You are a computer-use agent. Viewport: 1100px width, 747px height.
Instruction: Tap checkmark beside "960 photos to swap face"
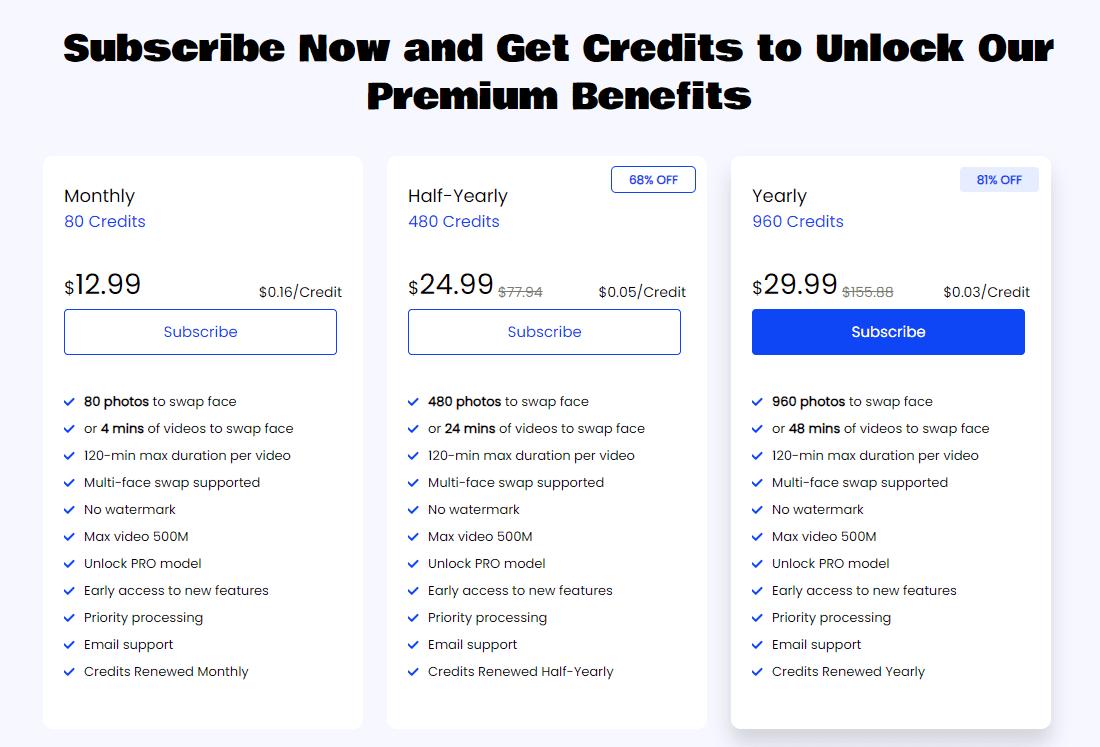(758, 402)
